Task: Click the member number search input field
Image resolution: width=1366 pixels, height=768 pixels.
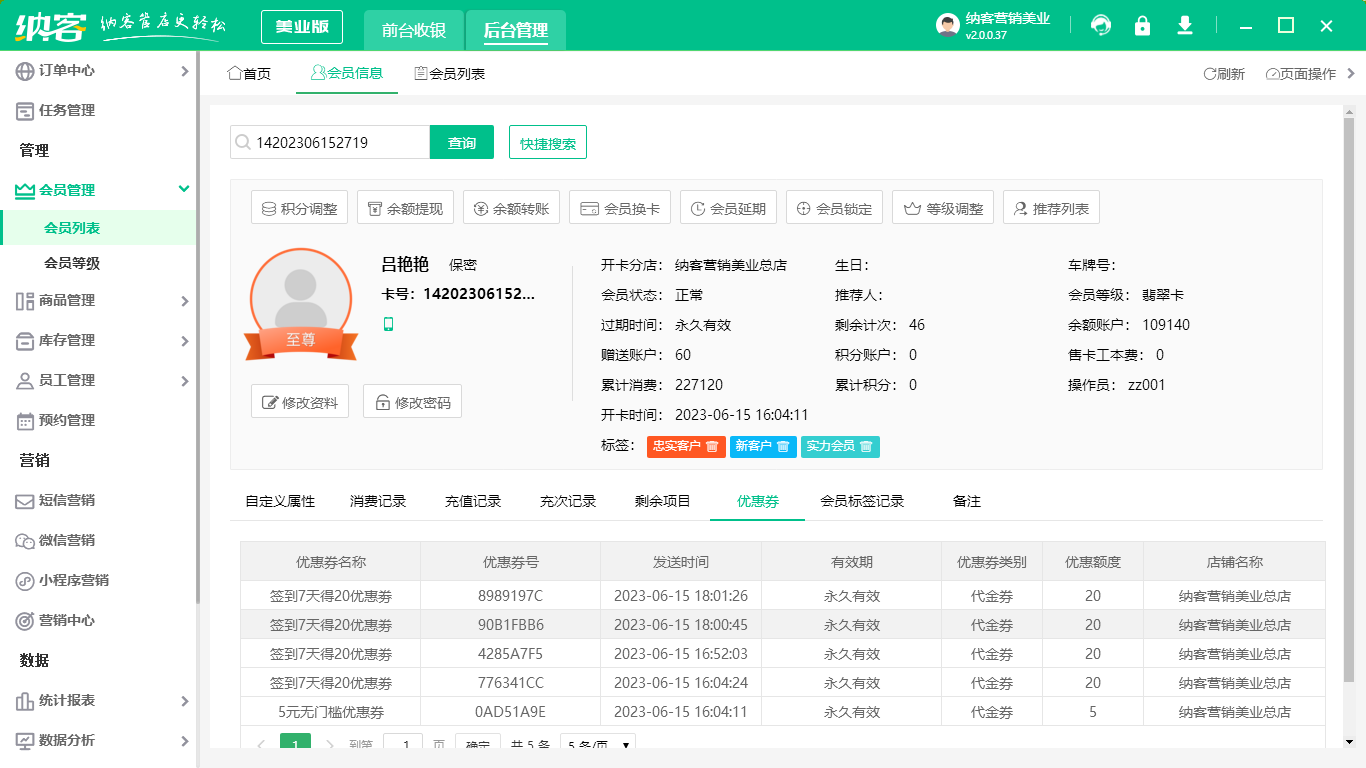Action: click(330, 142)
